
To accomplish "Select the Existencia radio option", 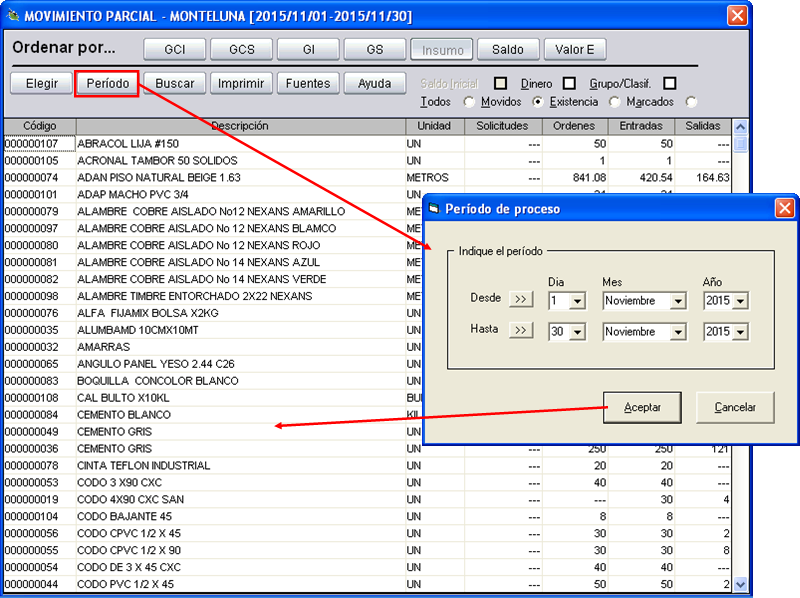I will (x=614, y=102).
